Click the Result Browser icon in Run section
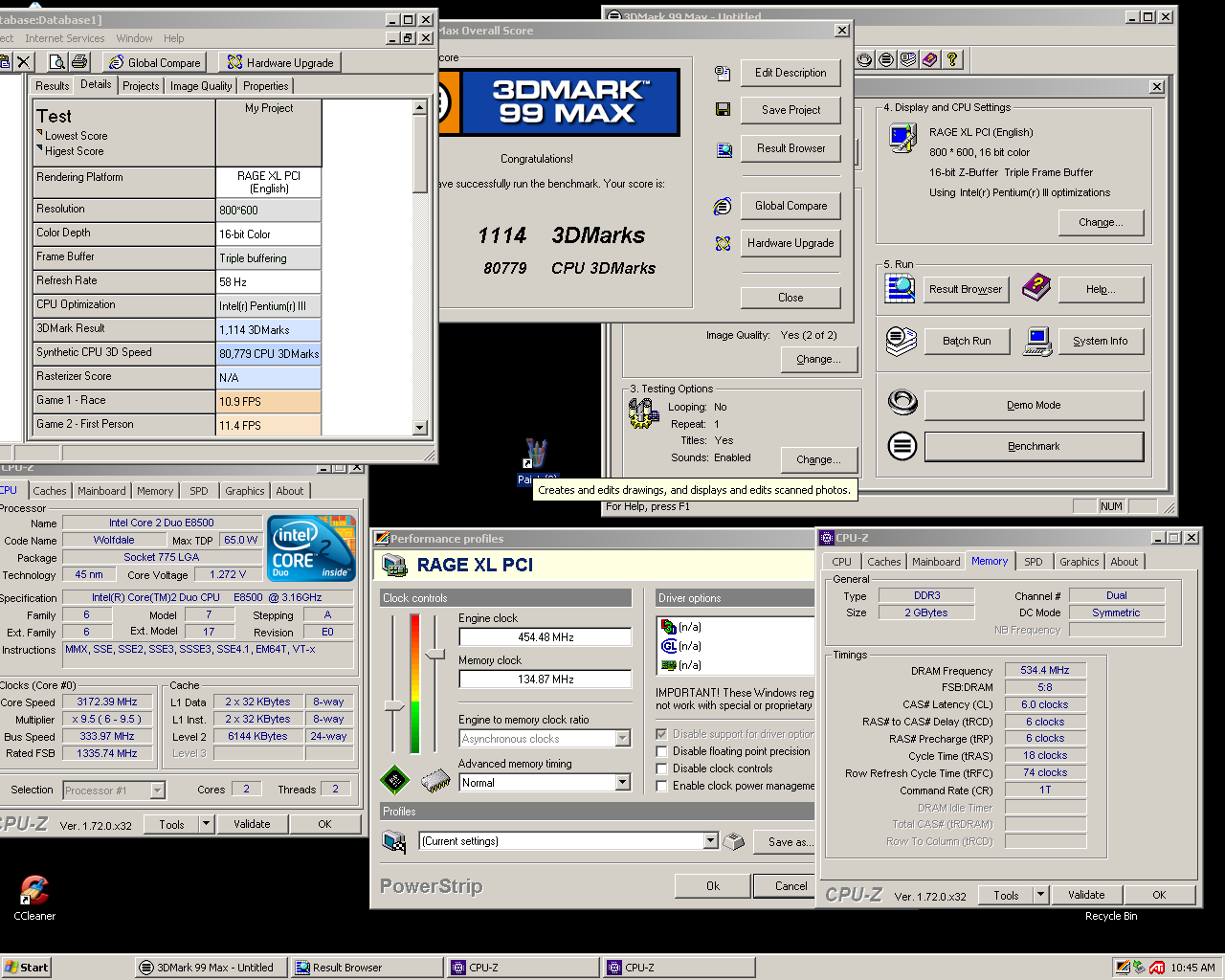 click(x=900, y=288)
